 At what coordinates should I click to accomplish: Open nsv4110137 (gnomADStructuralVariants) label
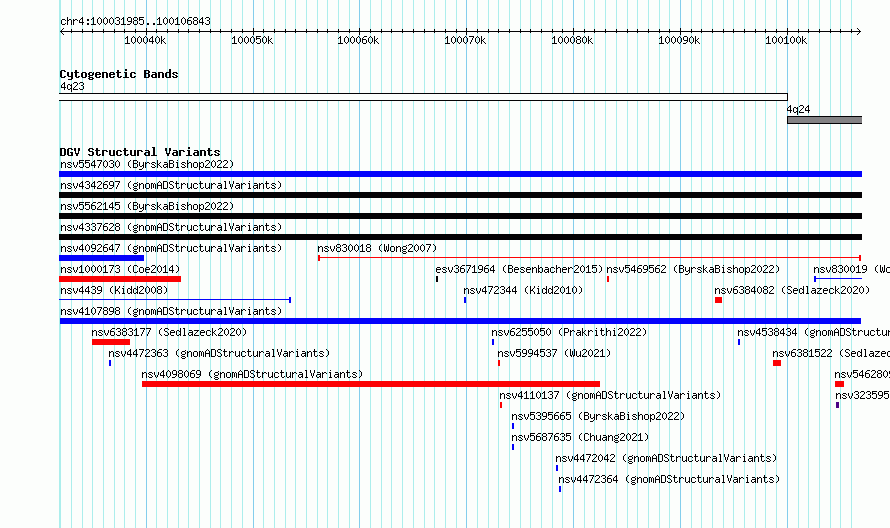610,395
